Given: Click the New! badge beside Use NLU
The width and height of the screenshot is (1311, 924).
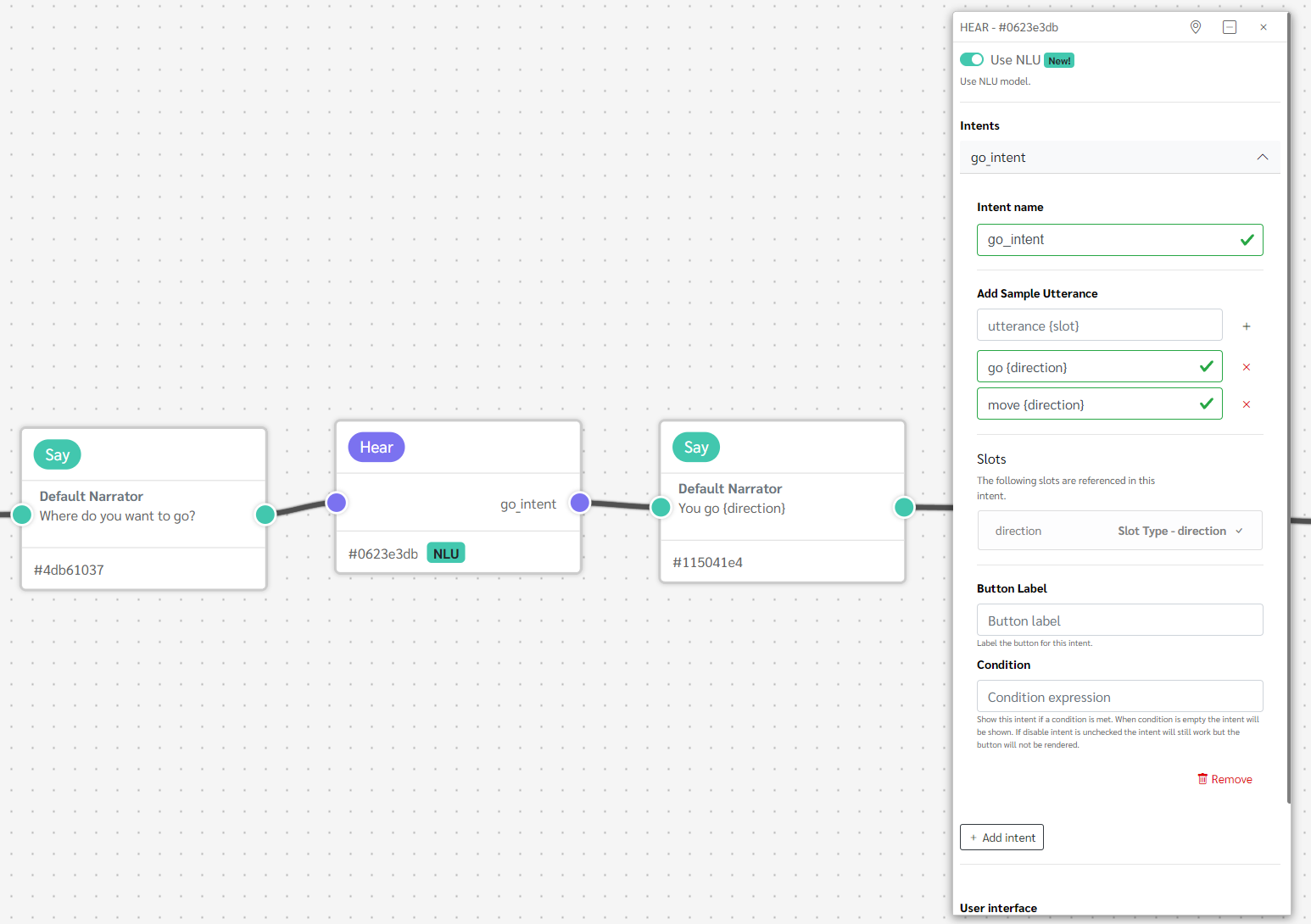Looking at the screenshot, I should tap(1059, 61).
